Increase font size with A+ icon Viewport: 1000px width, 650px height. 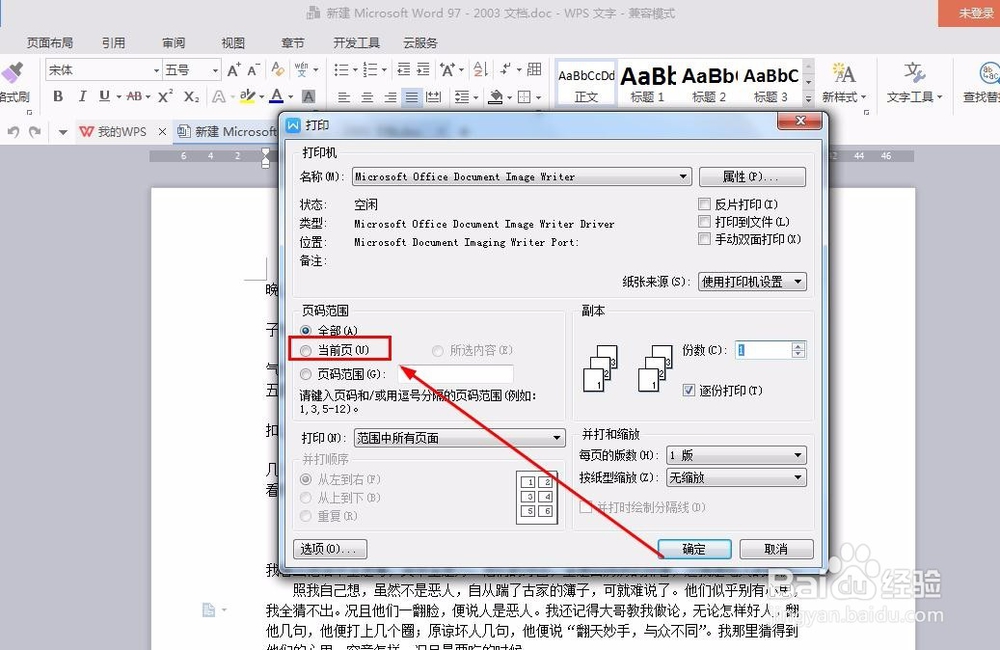pyautogui.click(x=234, y=70)
